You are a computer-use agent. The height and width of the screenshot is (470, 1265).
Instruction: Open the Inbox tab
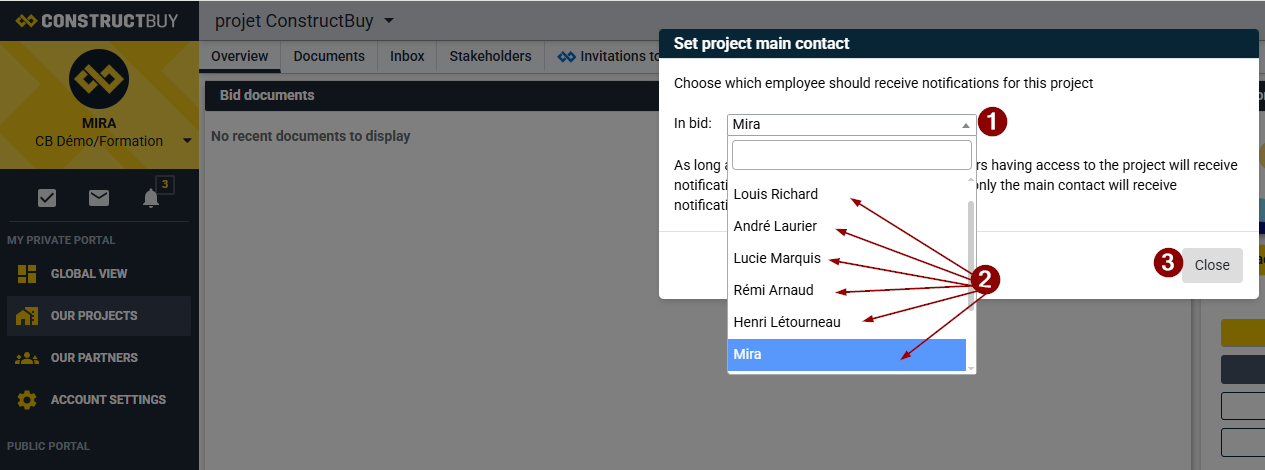tap(407, 56)
